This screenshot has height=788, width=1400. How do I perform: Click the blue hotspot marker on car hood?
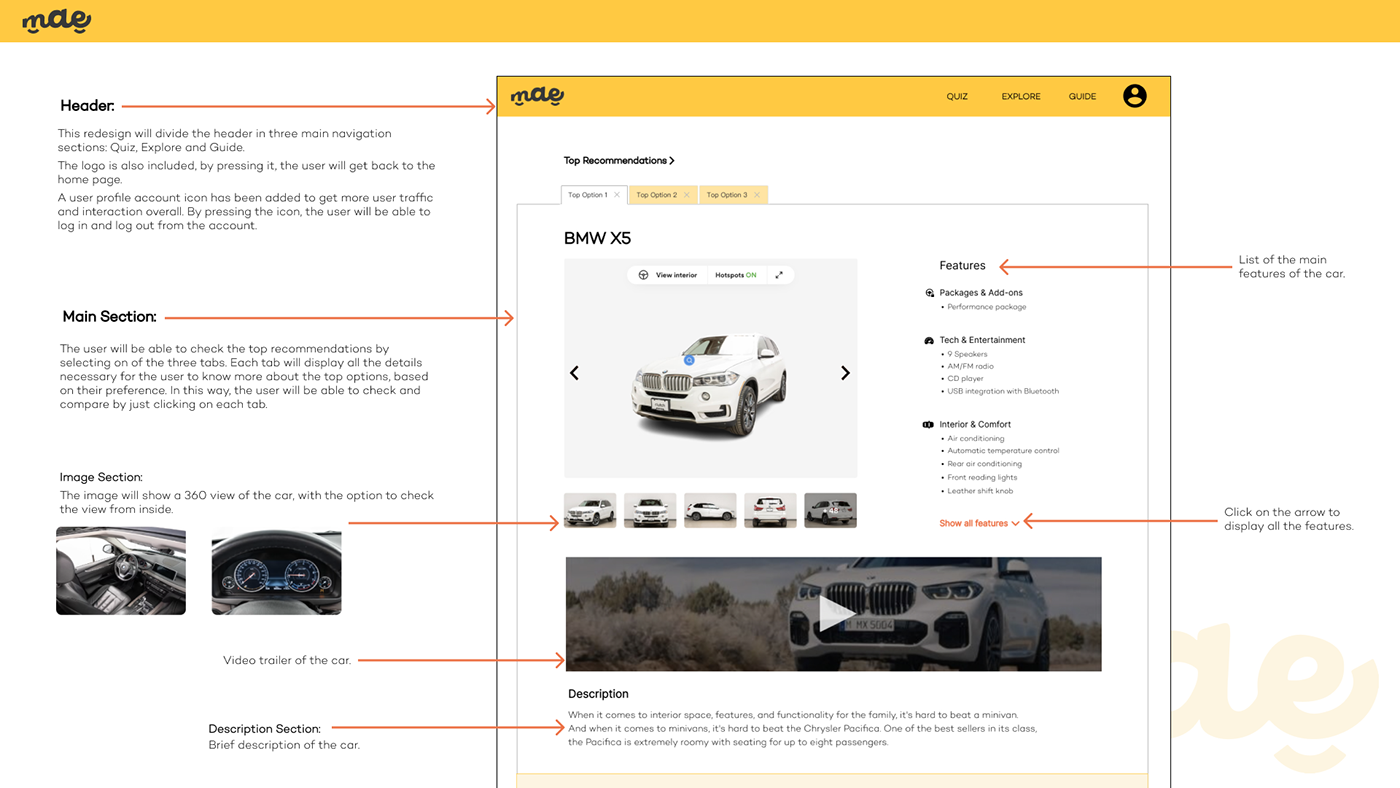689,359
